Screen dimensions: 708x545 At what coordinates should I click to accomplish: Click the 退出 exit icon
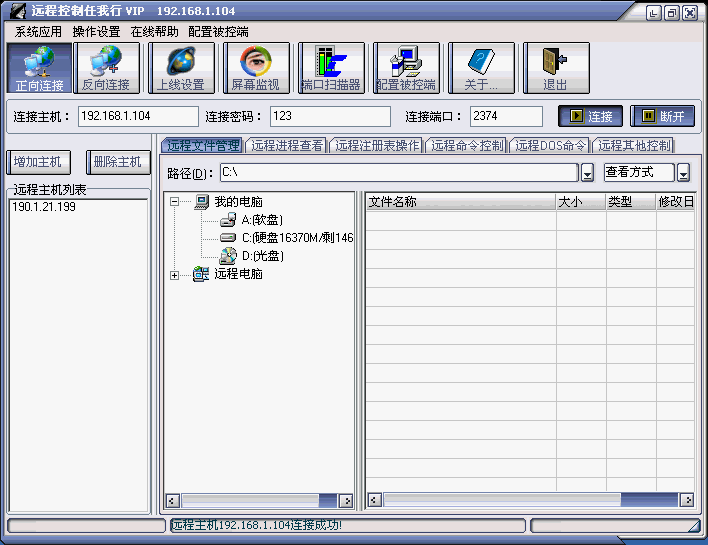pyautogui.click(x=555, y=68)
